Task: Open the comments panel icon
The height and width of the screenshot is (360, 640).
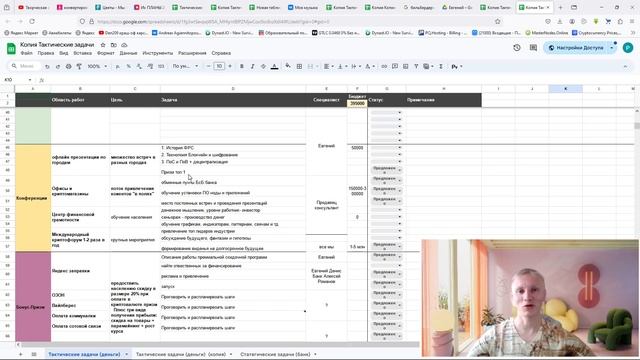Action: (533, 48)
